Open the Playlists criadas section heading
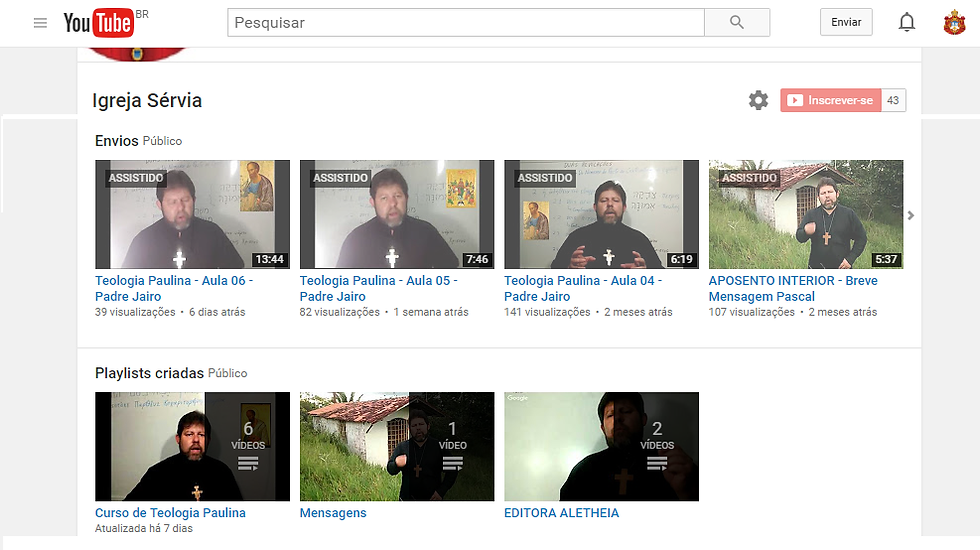Screen dimensions: 980x550 pos(149,373)
